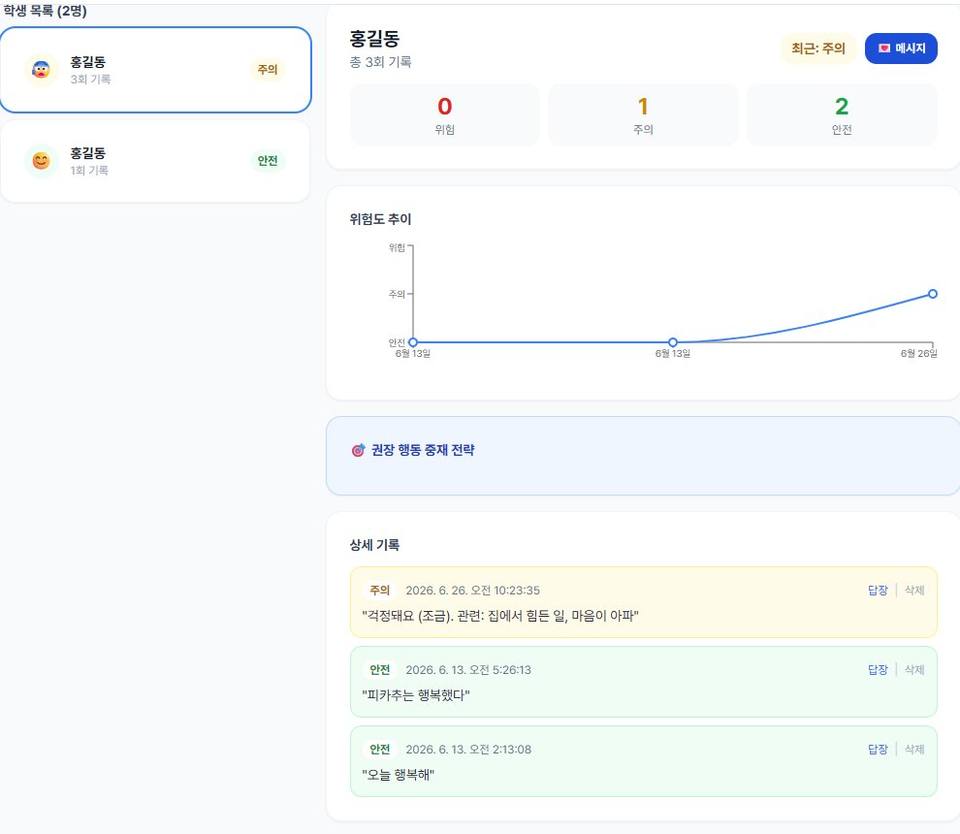Click 답장 on the 6. 26. 주의 record
This screenshot has width=960, height=834.
[877, 590]
